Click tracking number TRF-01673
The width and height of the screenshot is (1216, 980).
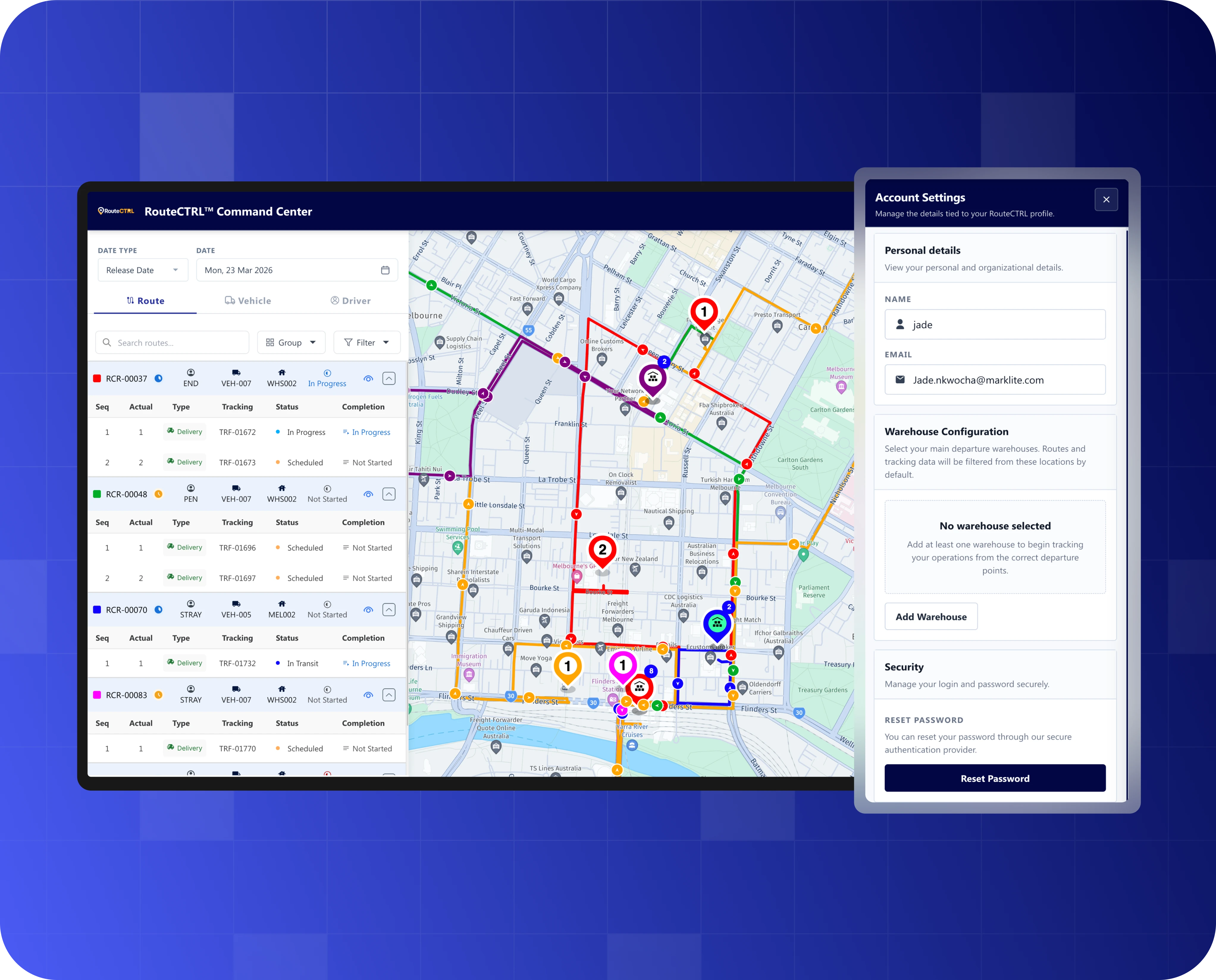(237, 463)
